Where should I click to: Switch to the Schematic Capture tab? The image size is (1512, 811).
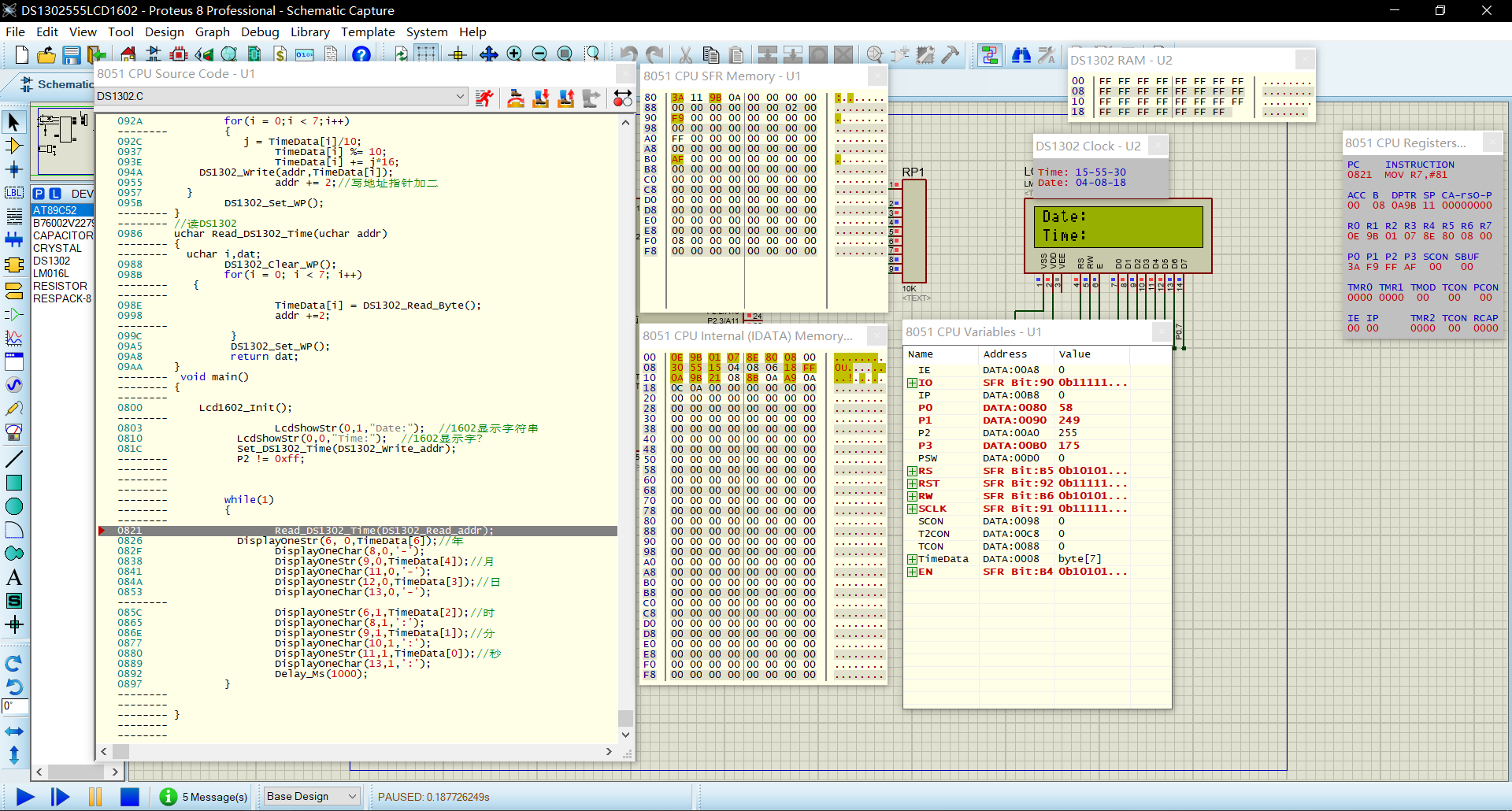click(55, 84)
